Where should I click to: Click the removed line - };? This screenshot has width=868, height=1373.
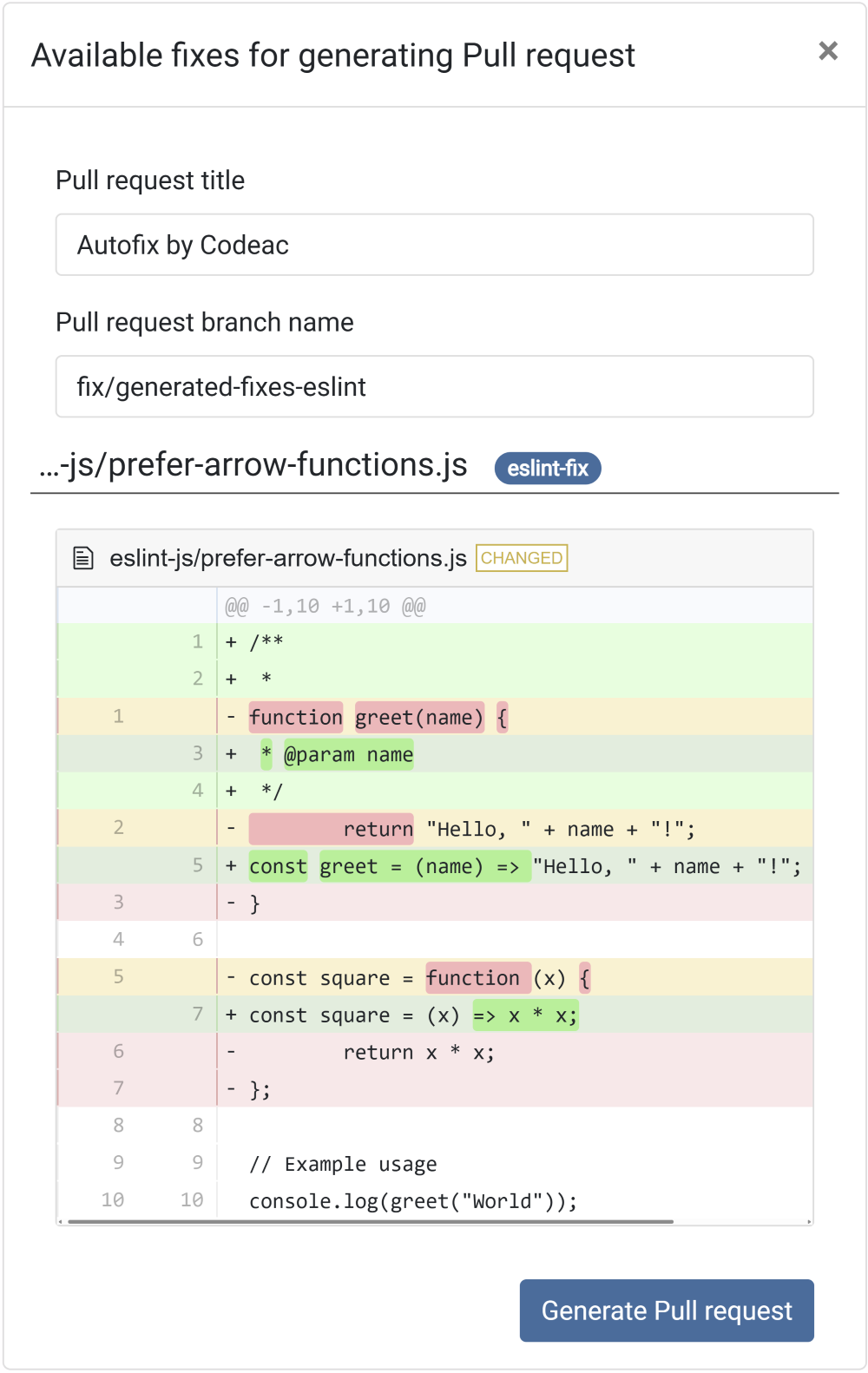pos(435,1089)
